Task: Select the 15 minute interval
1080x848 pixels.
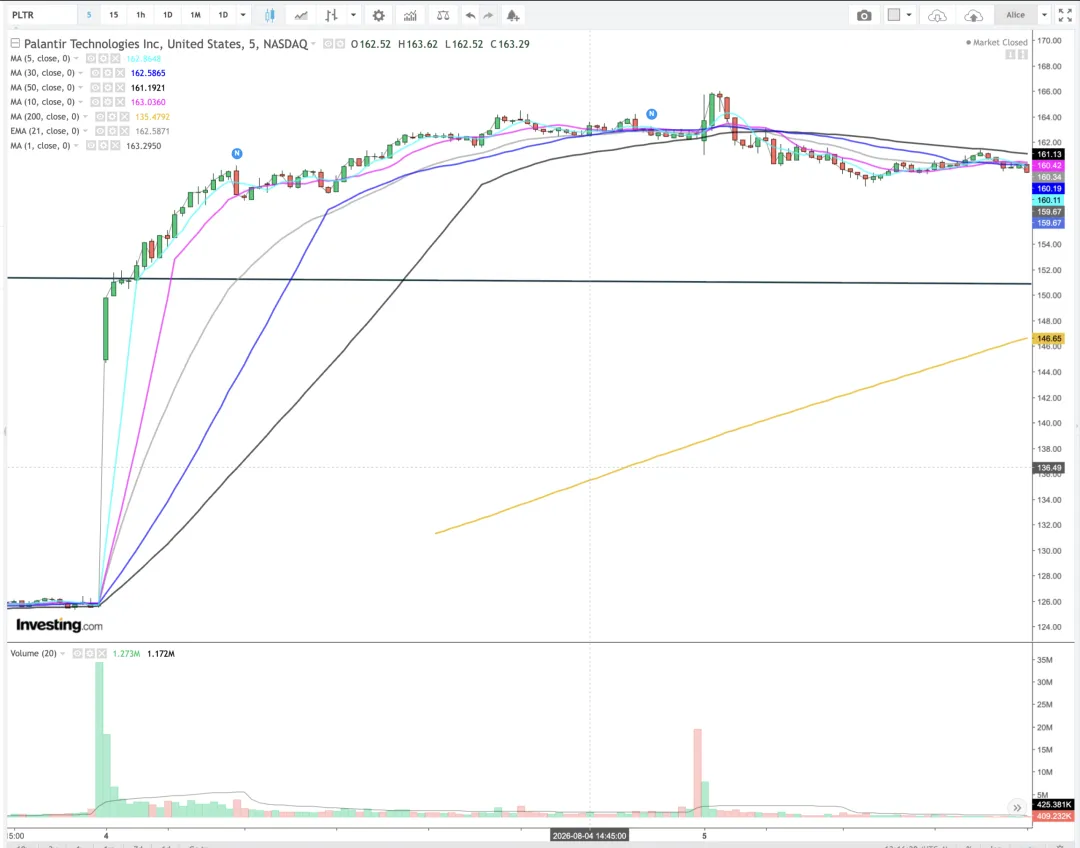Action: coord(114,15)
